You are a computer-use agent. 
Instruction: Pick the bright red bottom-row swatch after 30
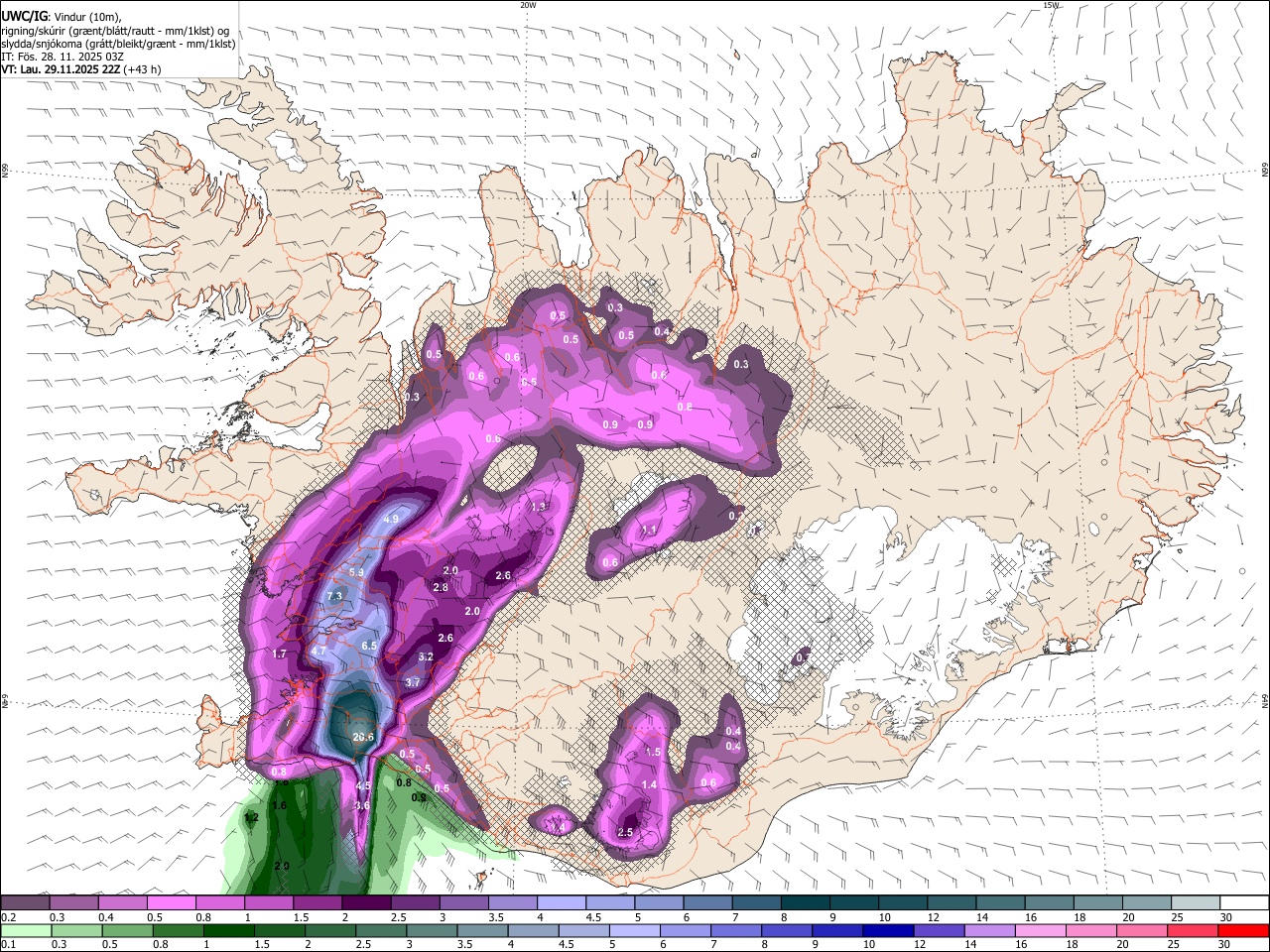1244,930
